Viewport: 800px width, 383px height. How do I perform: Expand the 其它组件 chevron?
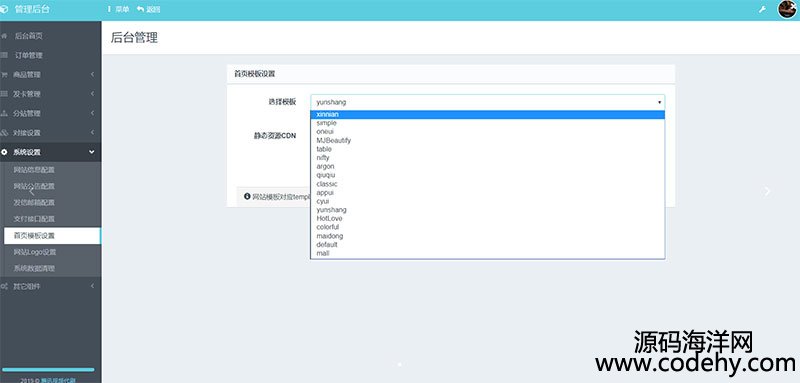point(92,286)
